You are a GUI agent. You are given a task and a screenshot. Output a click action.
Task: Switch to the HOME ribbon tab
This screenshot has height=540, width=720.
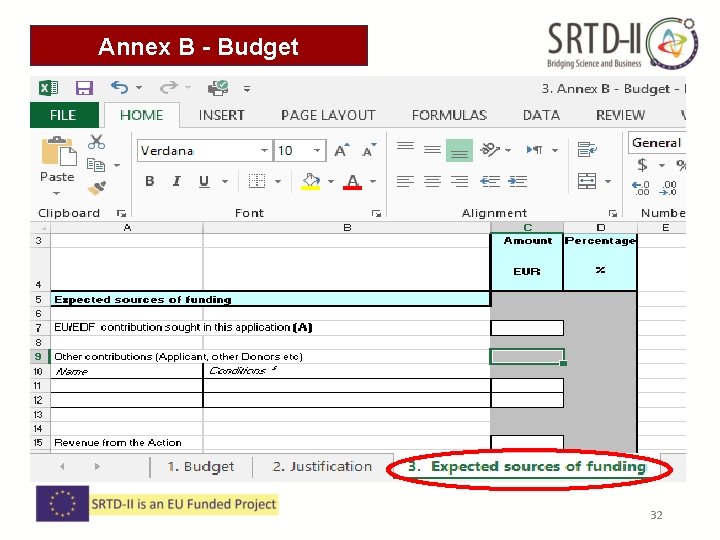[141, 115]
